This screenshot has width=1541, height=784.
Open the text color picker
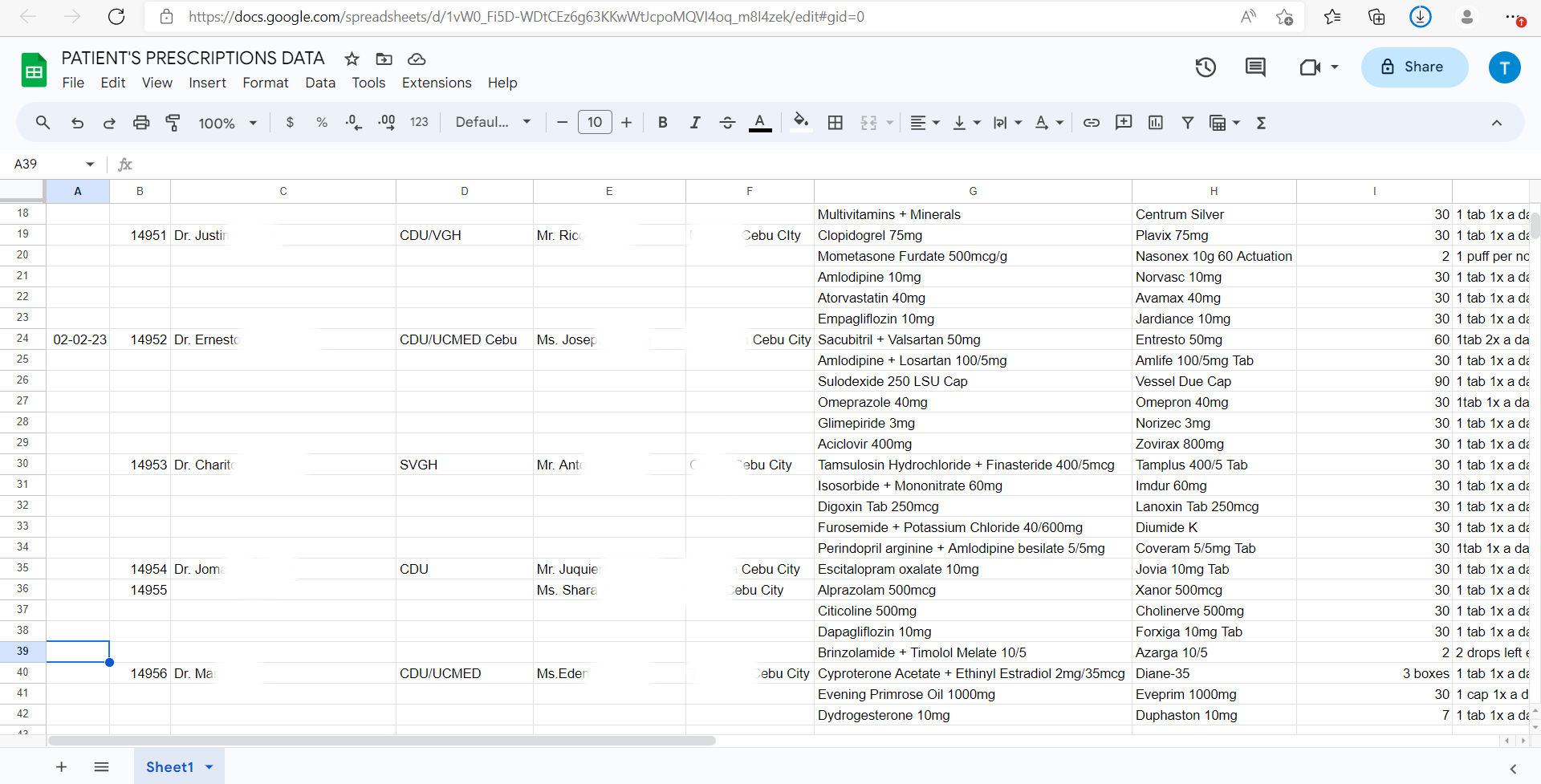[760, 123]
